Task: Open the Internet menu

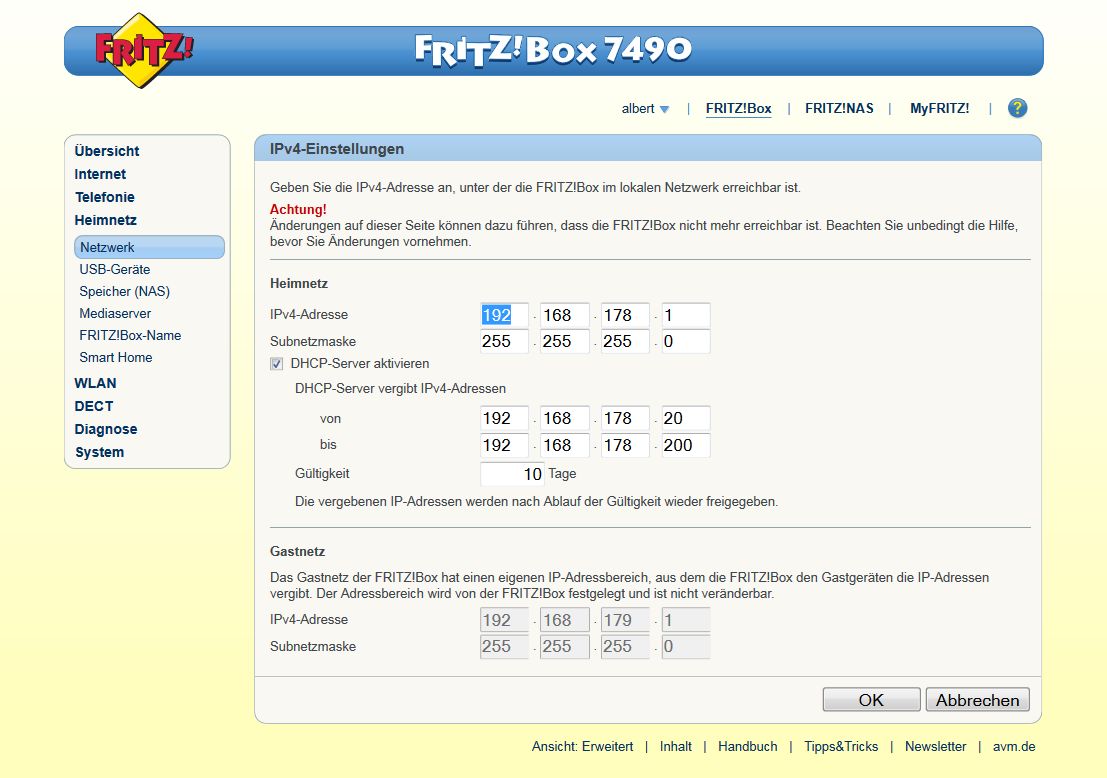Action: [x=100, y=174]
